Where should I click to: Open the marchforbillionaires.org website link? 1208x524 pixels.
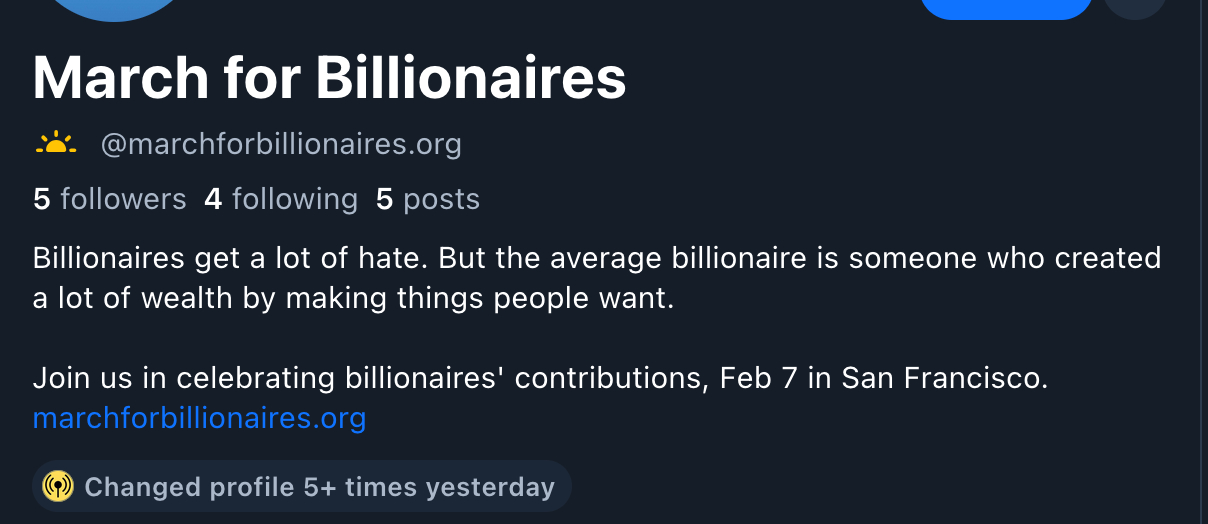pos(199,417)
